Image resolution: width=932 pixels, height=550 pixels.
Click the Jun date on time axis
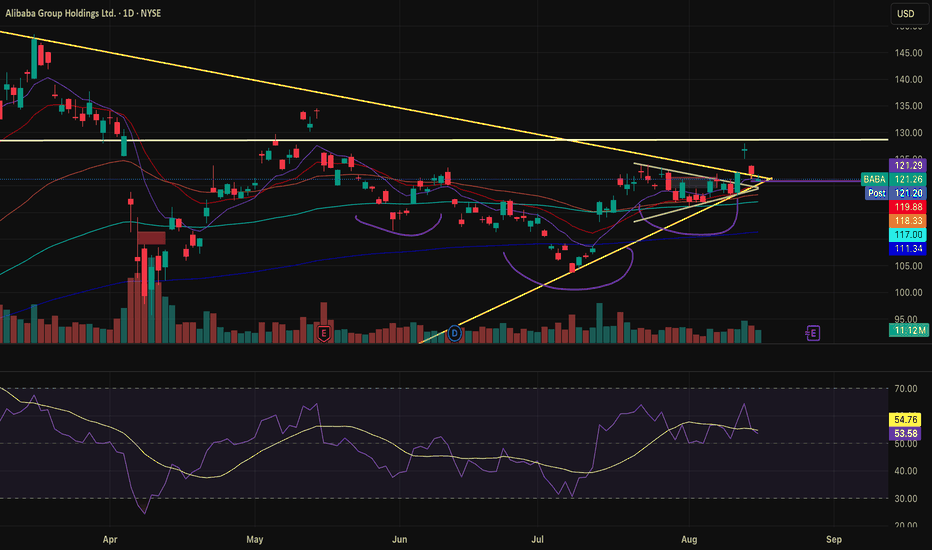click(399, 539)
